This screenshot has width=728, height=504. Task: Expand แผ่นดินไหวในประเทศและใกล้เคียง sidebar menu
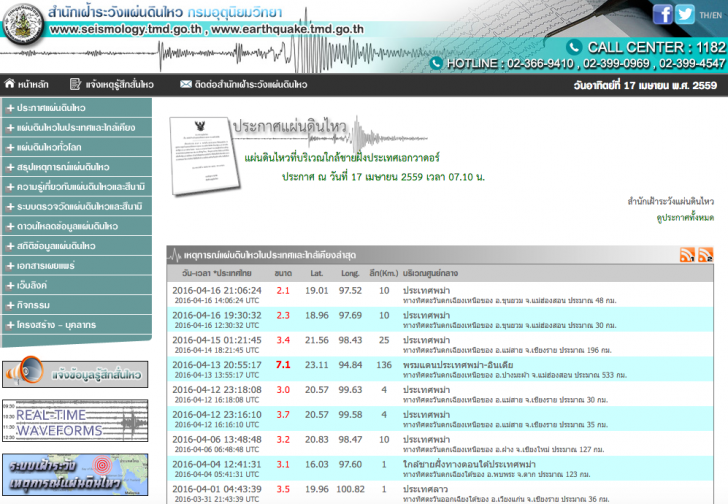[x=77, y=128]
